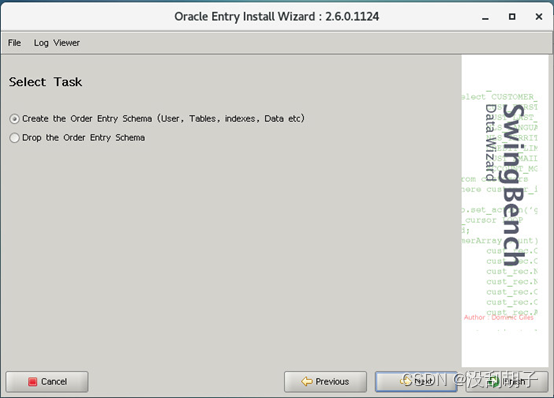Open the File menu

[x=14, y=43]
